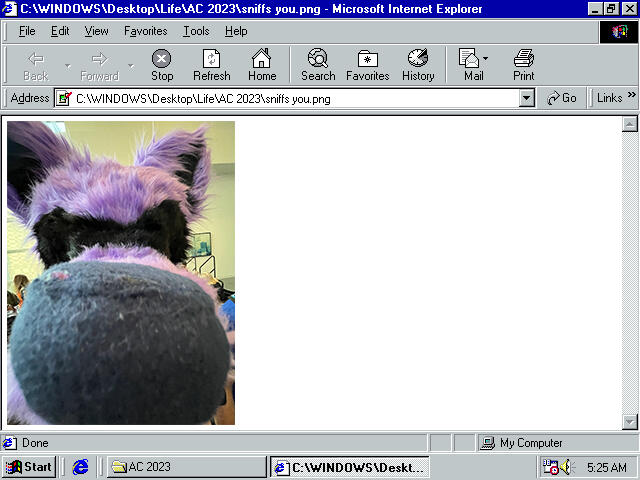
Task: Expand the address bar dropdown list
Action: (527, 98)
